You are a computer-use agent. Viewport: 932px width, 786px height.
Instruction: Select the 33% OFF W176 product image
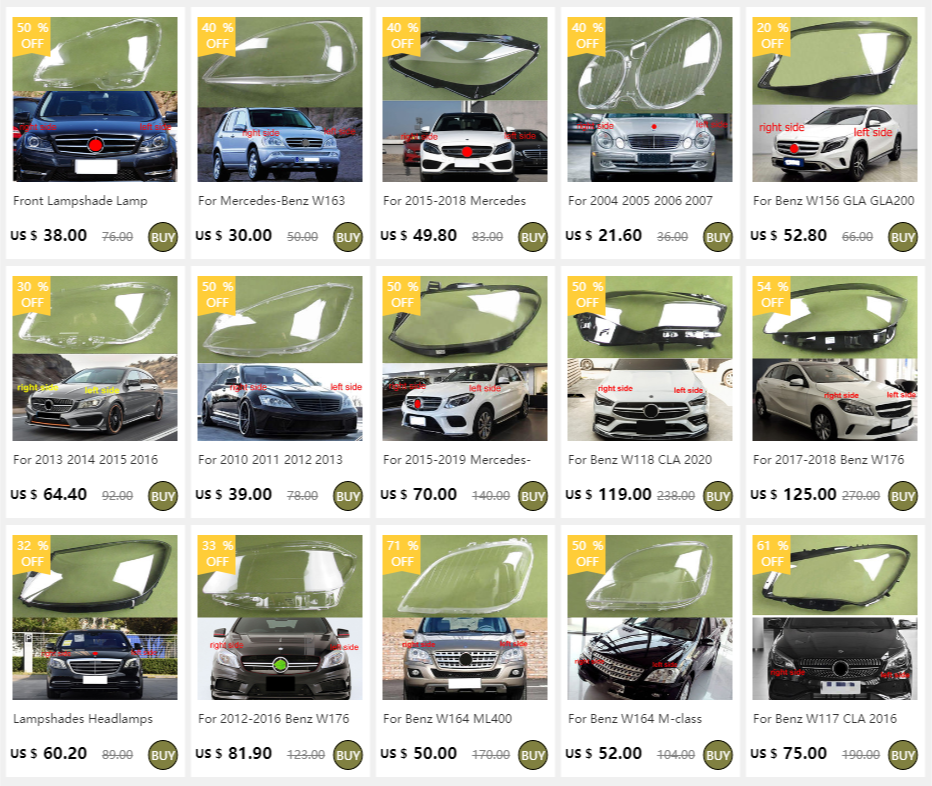(x=280, y=617)
